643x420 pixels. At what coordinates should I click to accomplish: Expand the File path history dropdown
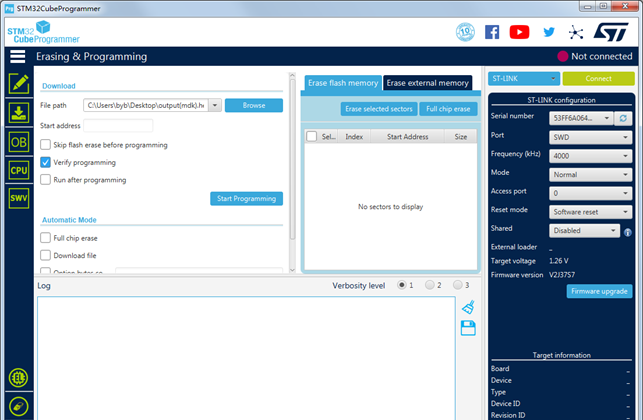(215, 105)
